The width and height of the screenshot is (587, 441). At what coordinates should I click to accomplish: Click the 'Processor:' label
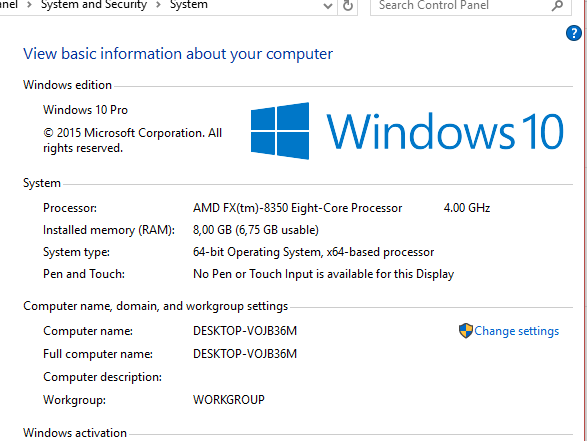point(70,208)
